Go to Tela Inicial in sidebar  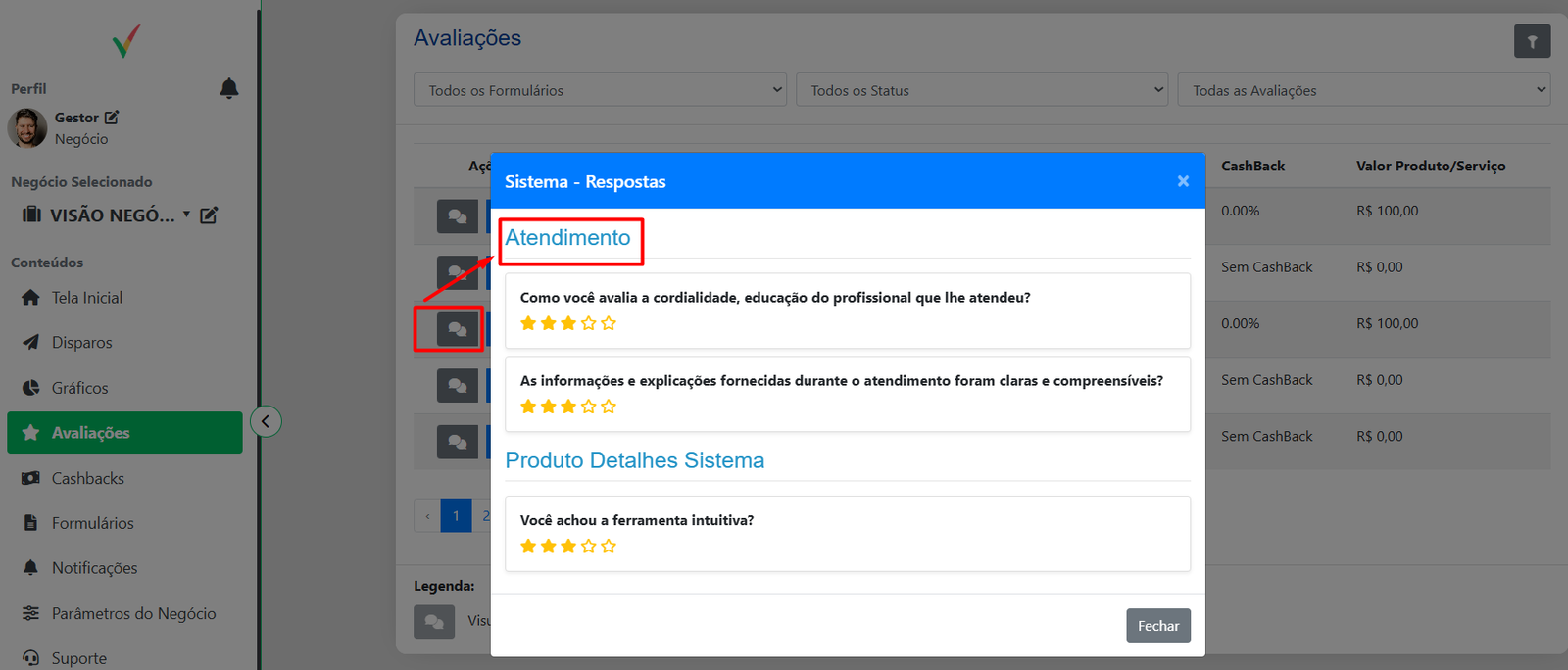86,298
